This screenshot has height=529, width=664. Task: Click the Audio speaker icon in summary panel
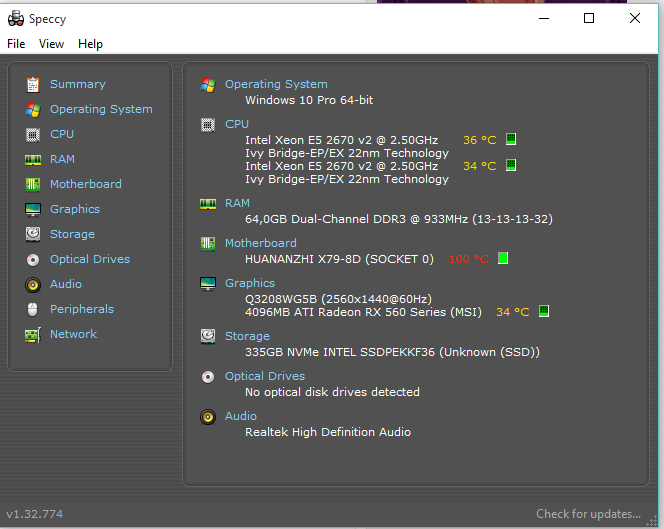click(208, 417)
